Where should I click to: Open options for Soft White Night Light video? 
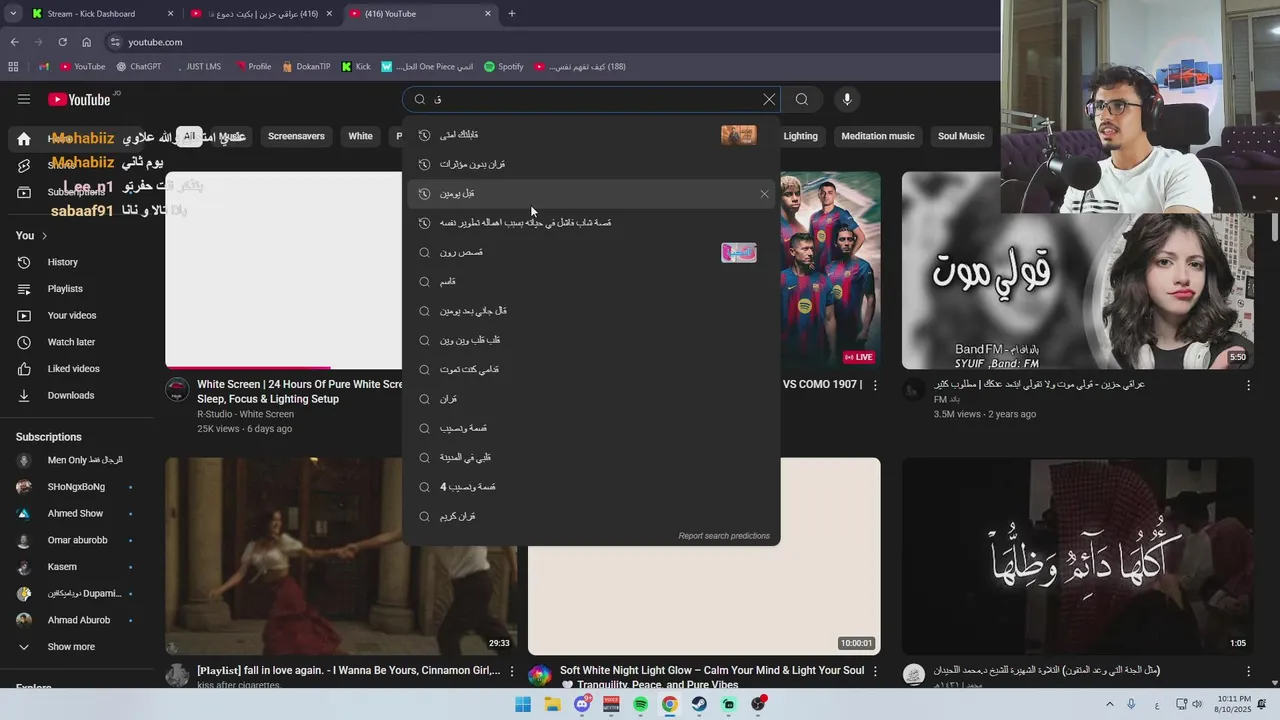tap(875, 671)
